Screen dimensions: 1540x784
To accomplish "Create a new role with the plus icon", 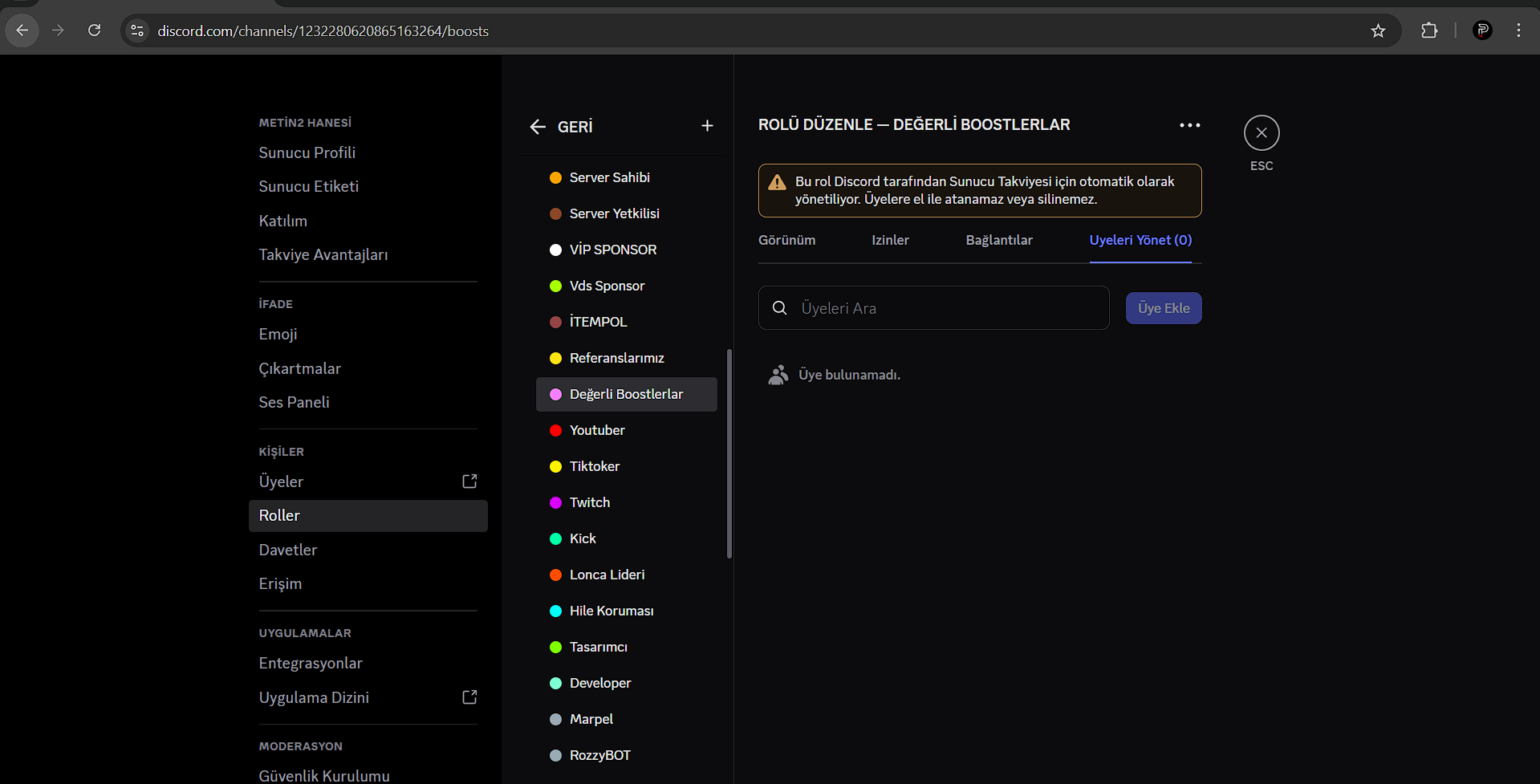I will (x=707, y=126).
